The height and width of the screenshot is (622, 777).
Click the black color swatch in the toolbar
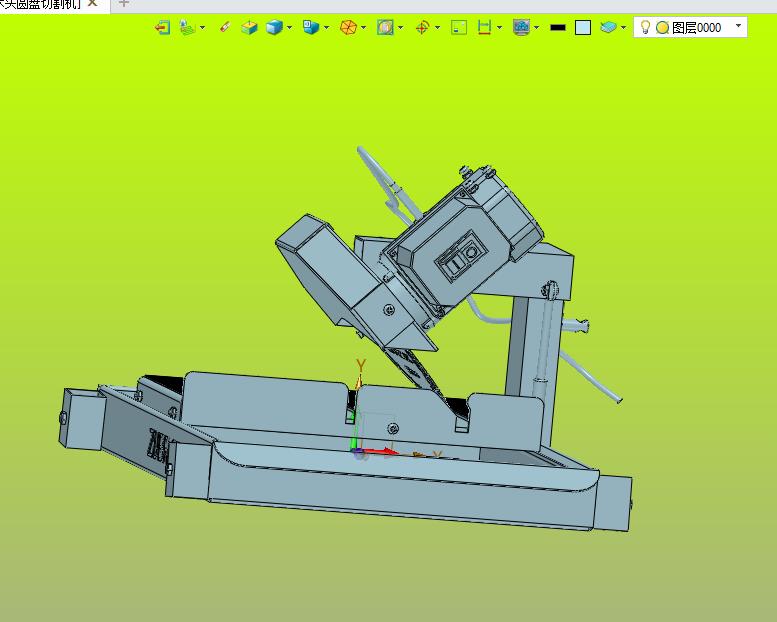558,28
